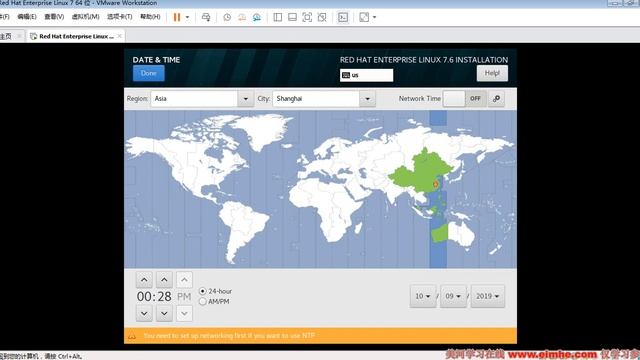Image resolution: width=640 pixels, height=360 pixels.
Task: Click the revert to snapshot icon
Action: point(242,17)
